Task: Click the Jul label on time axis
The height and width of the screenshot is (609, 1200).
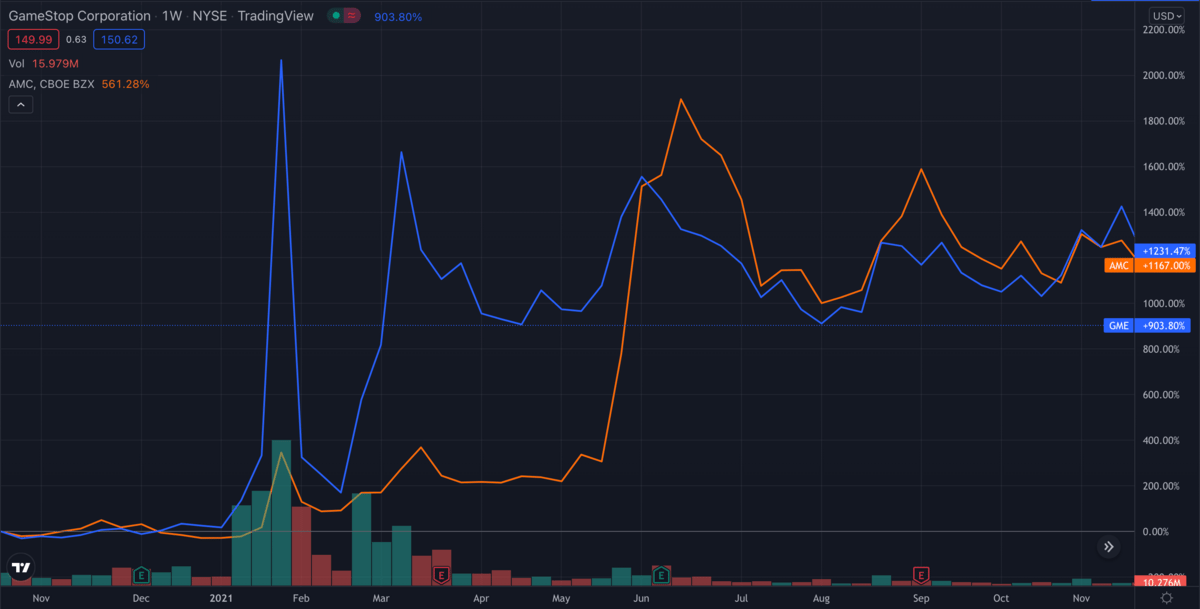Action: pos(741,598)
